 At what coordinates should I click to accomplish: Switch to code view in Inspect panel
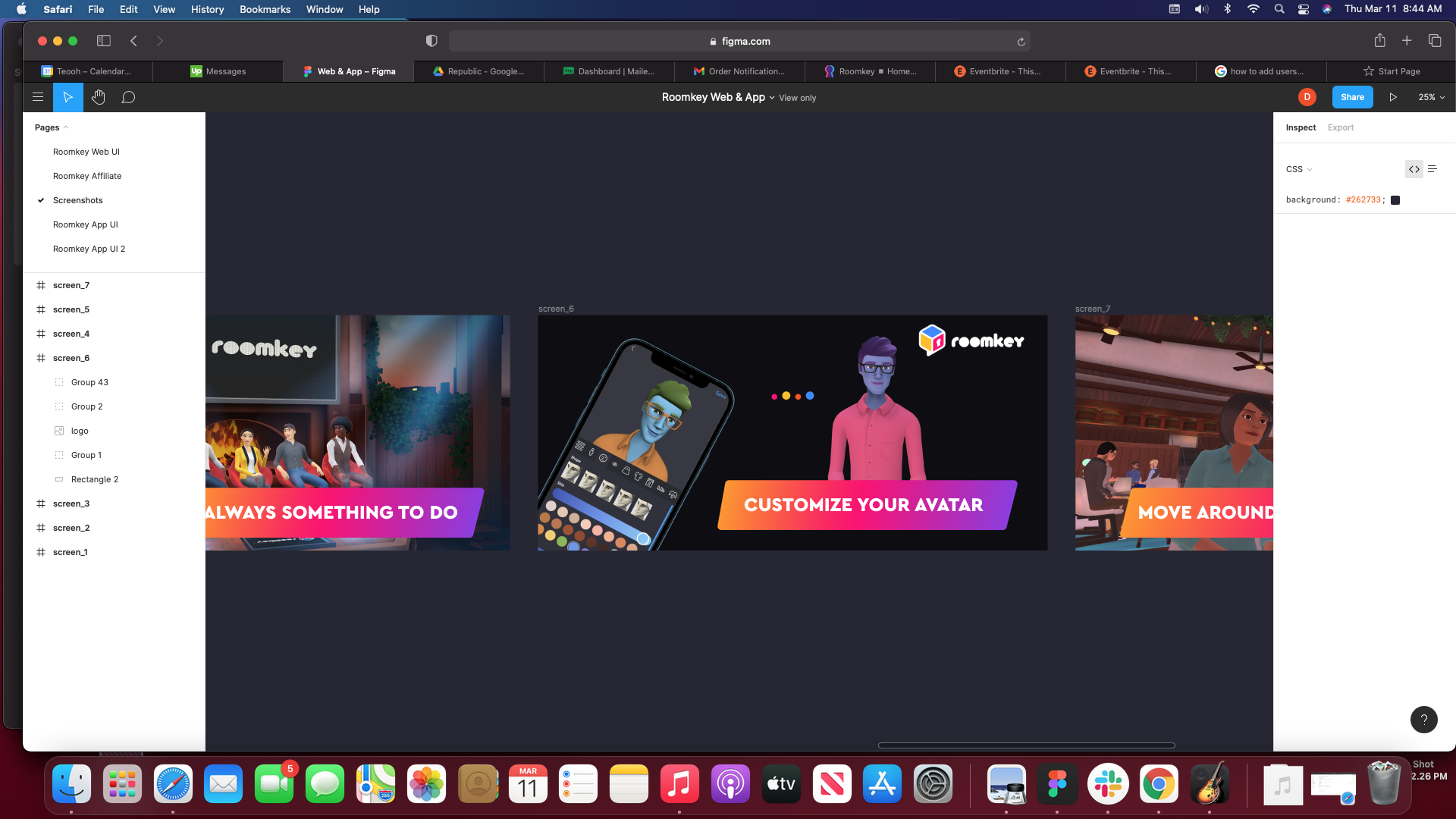coord(1414,169)
